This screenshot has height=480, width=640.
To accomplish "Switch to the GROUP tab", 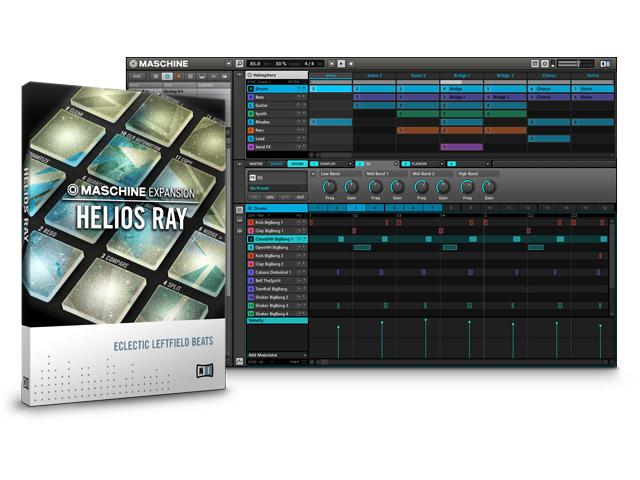I will pos(277,164).
